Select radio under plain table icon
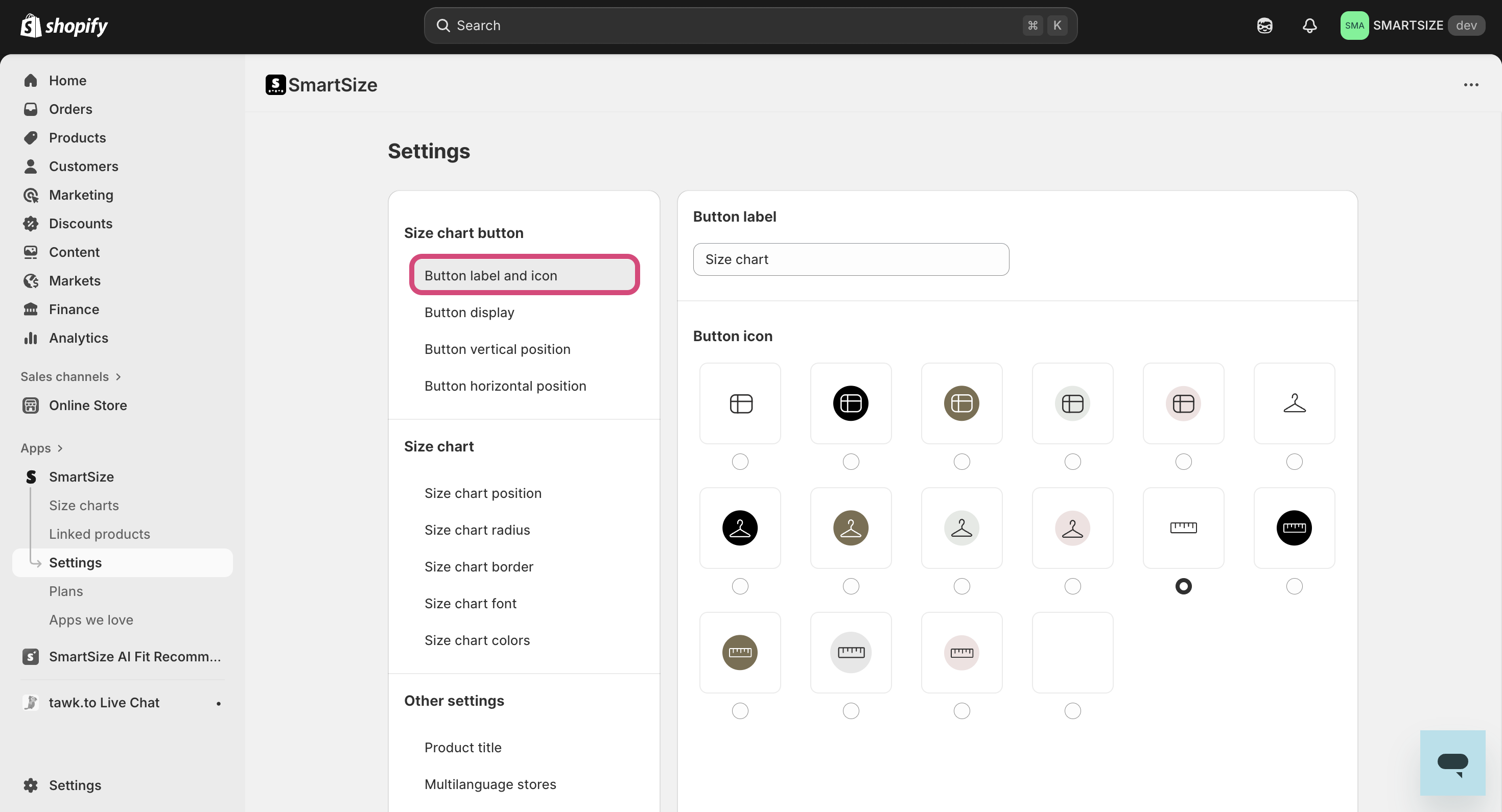This screenshot has height=812, width=1502. (x=739, y=462)
